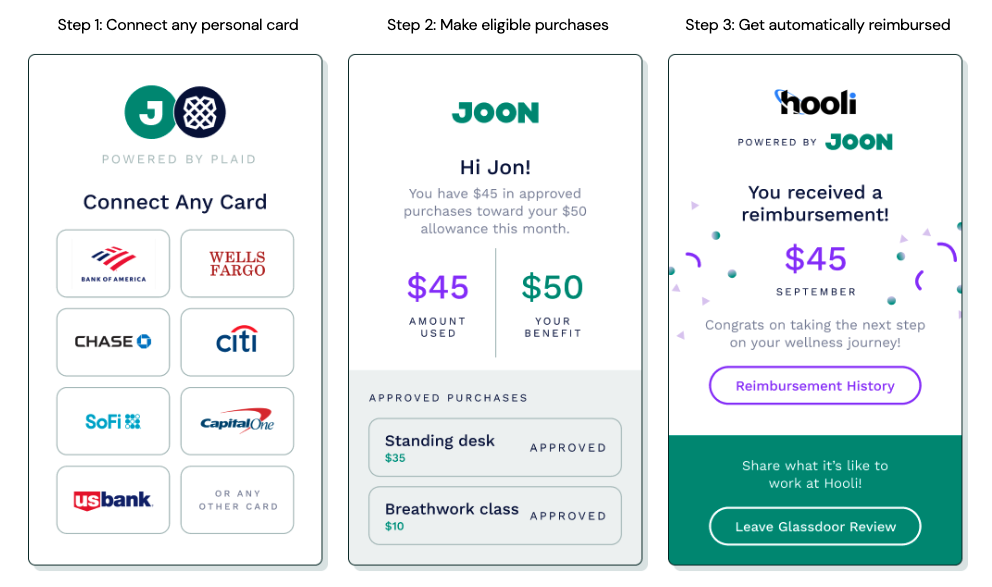This screenshot has width=992, height=587.
Task: Click the Hooli logo
Action: point(815,102)
